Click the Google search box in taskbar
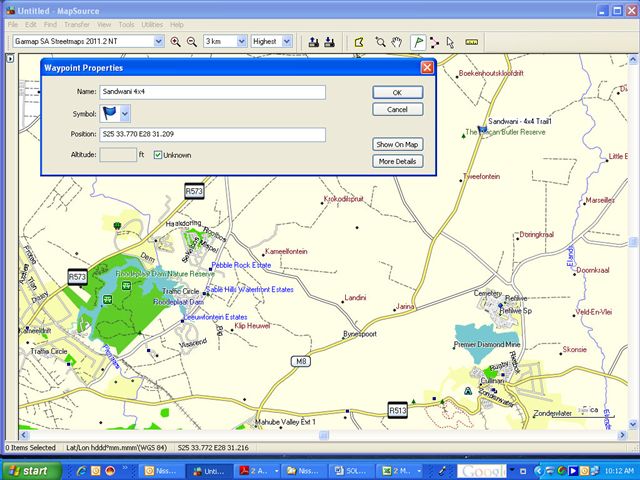The width and height of the screenshot is (640, 480). pos(482,471)
